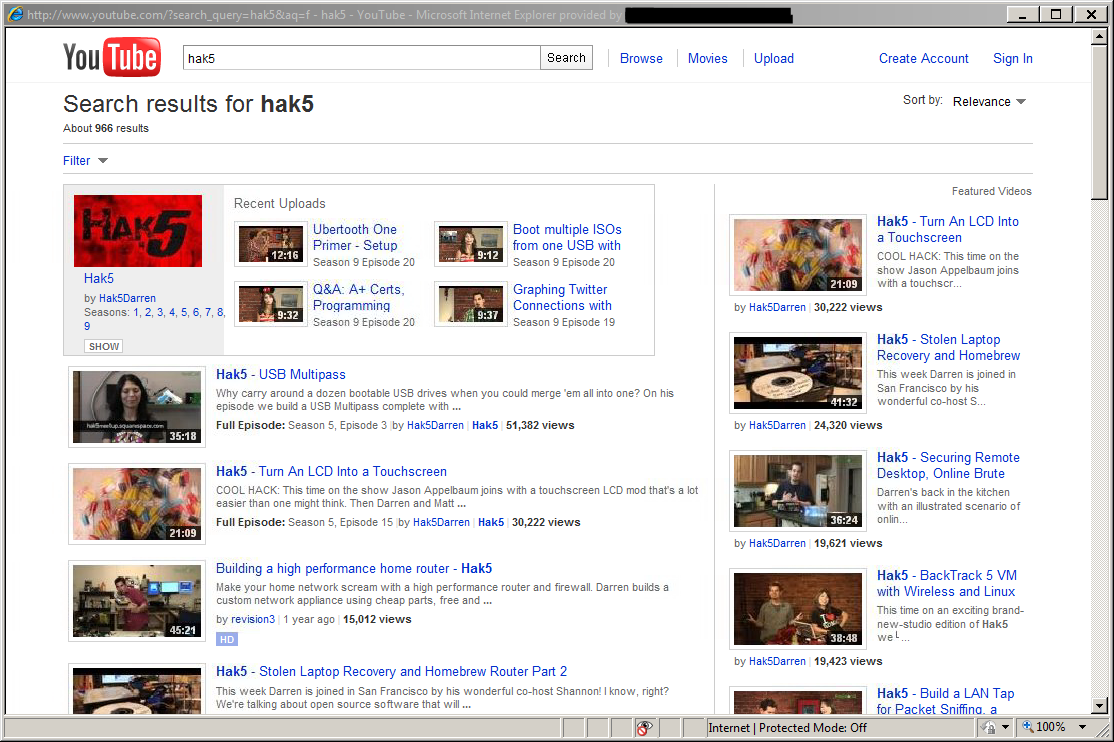Viewport: 1114px width, 742px height.
Task: Open Ubertooth One Primer - Setup video
Action: (355, 237)
